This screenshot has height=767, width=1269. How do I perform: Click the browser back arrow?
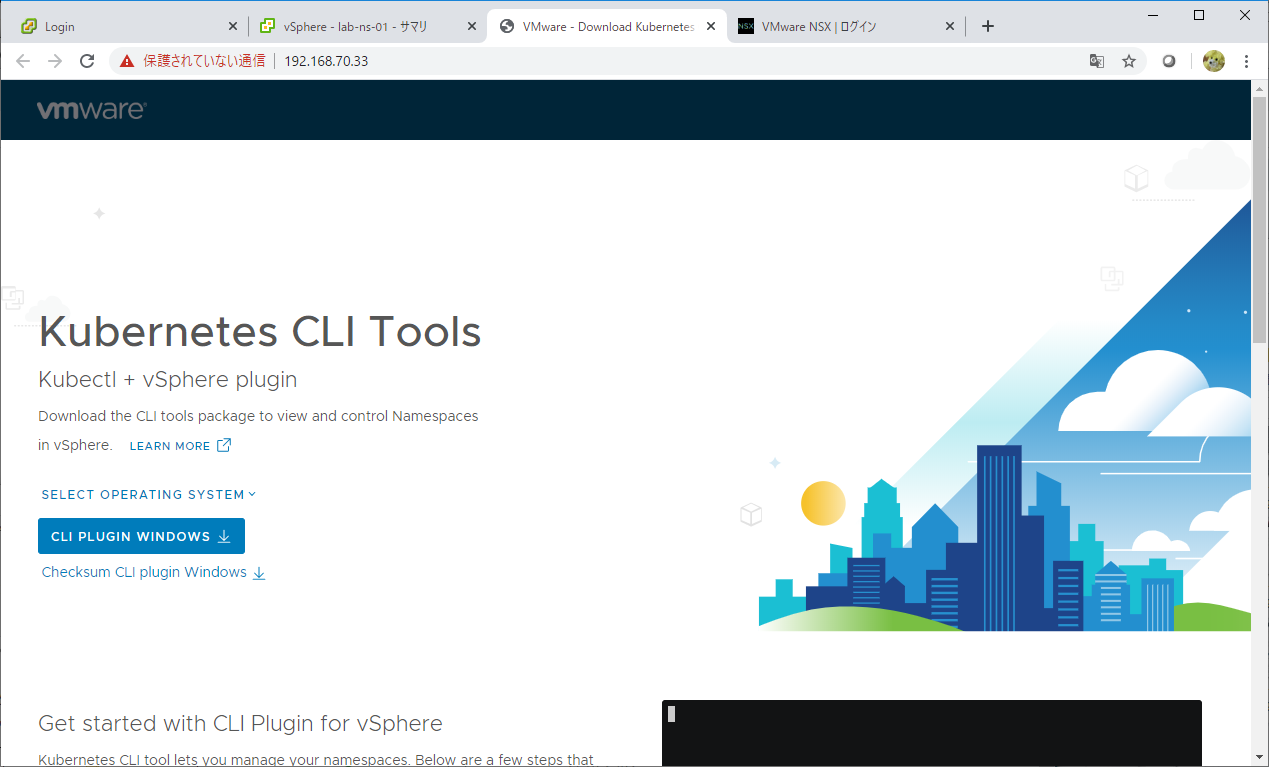click(x=23, y=61)
